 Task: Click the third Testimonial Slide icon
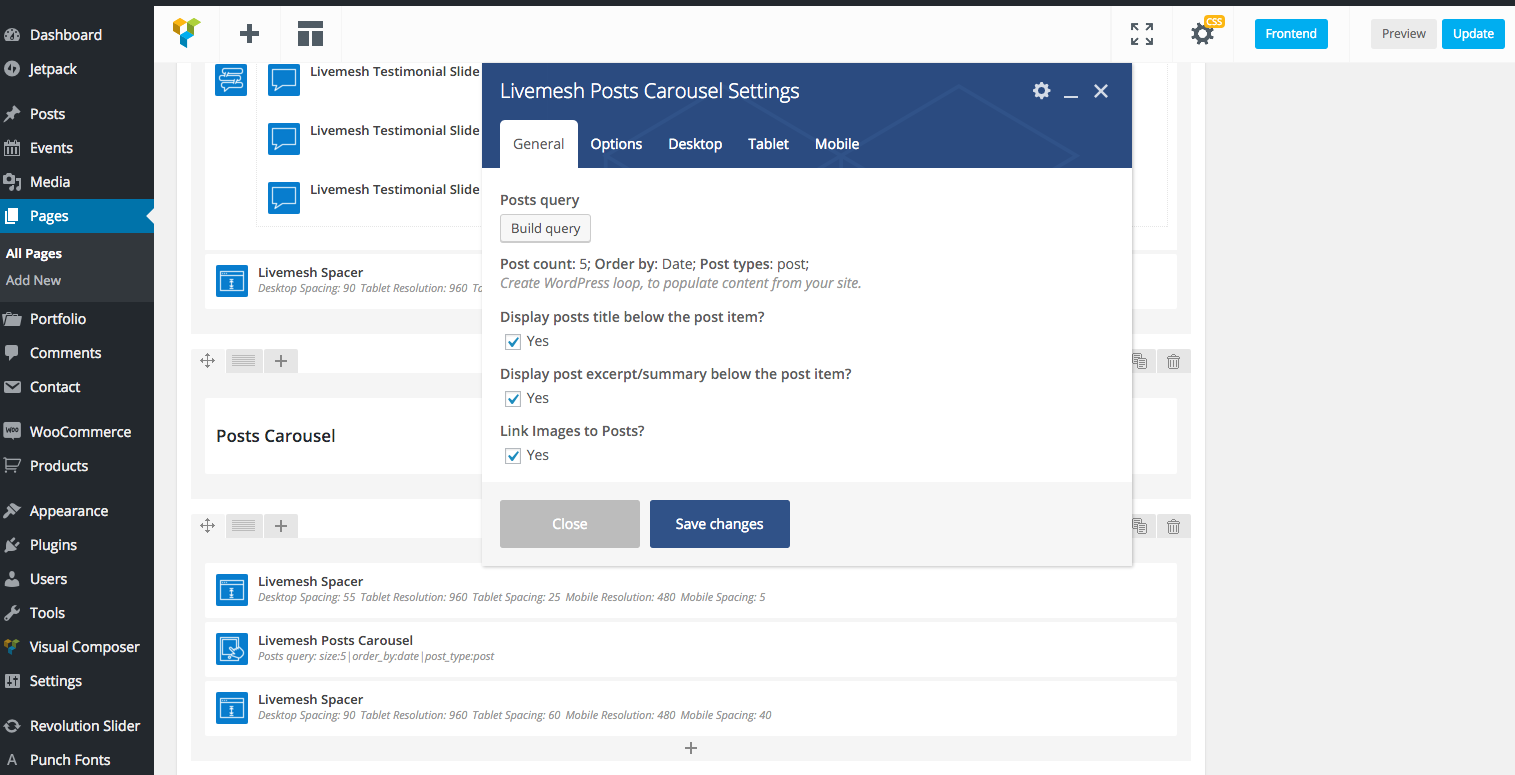[284, 198]
